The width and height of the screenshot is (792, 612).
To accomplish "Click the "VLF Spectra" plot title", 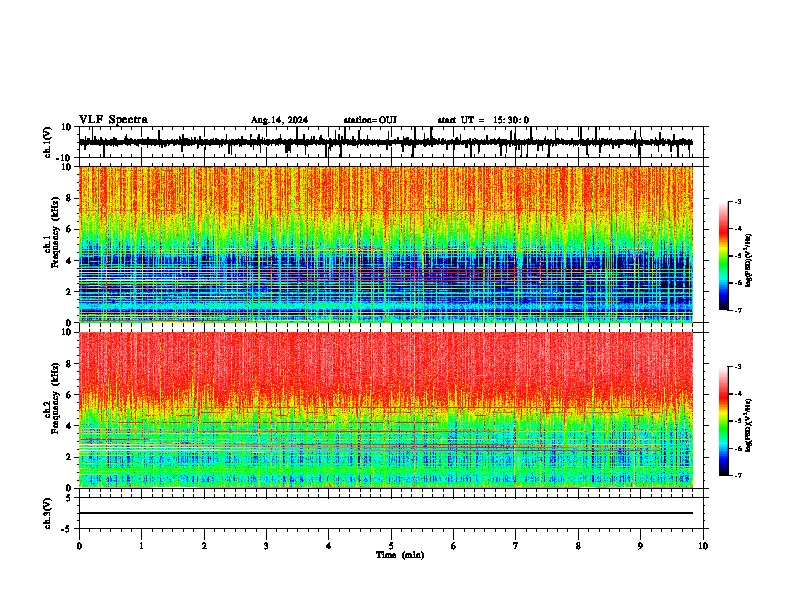I will tap(113, 120).
